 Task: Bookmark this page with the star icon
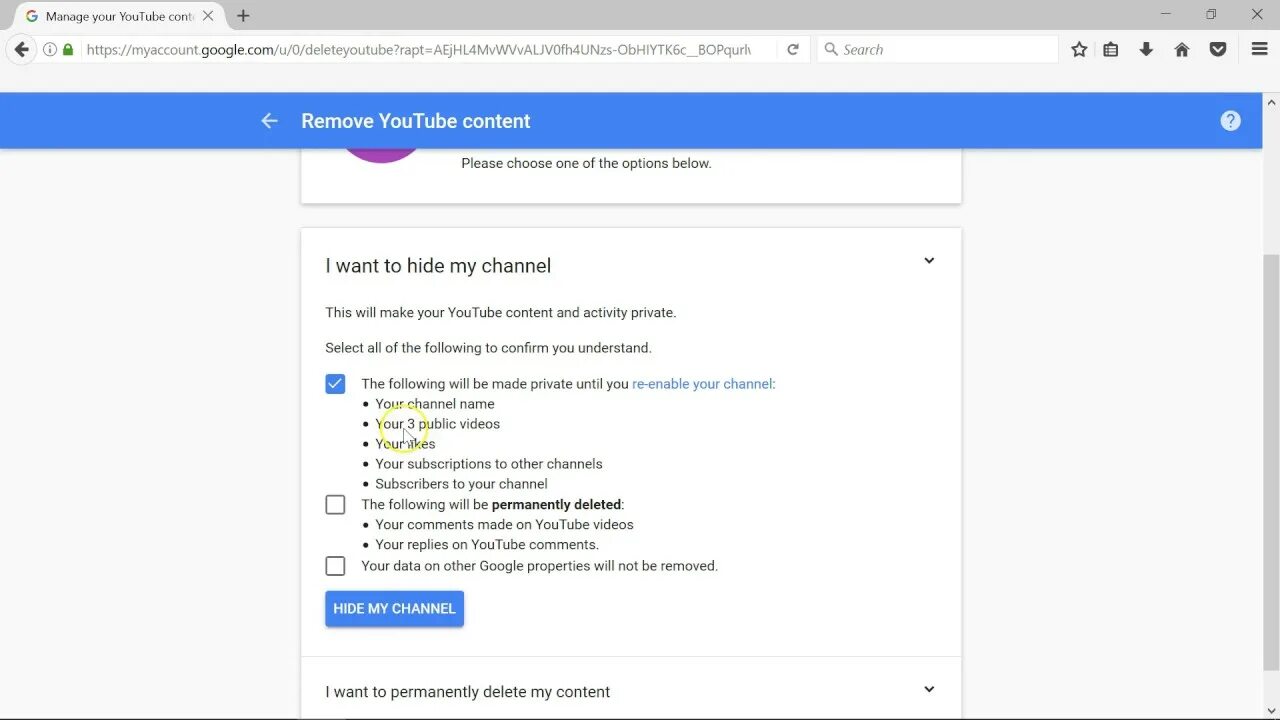1079,49
